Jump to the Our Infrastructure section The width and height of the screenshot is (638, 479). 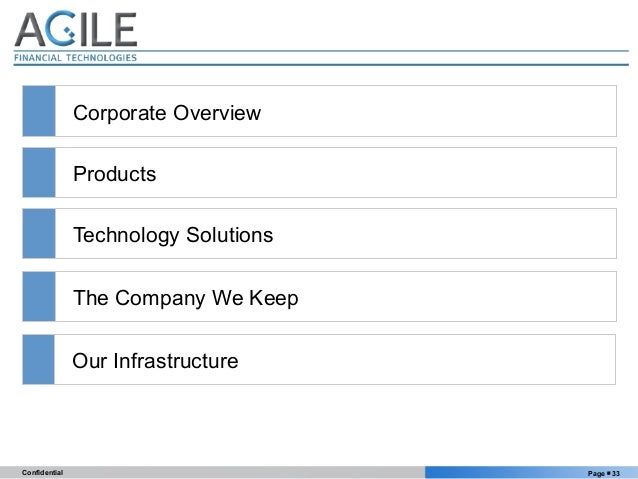pyautogui.click(x=155, y=361)
